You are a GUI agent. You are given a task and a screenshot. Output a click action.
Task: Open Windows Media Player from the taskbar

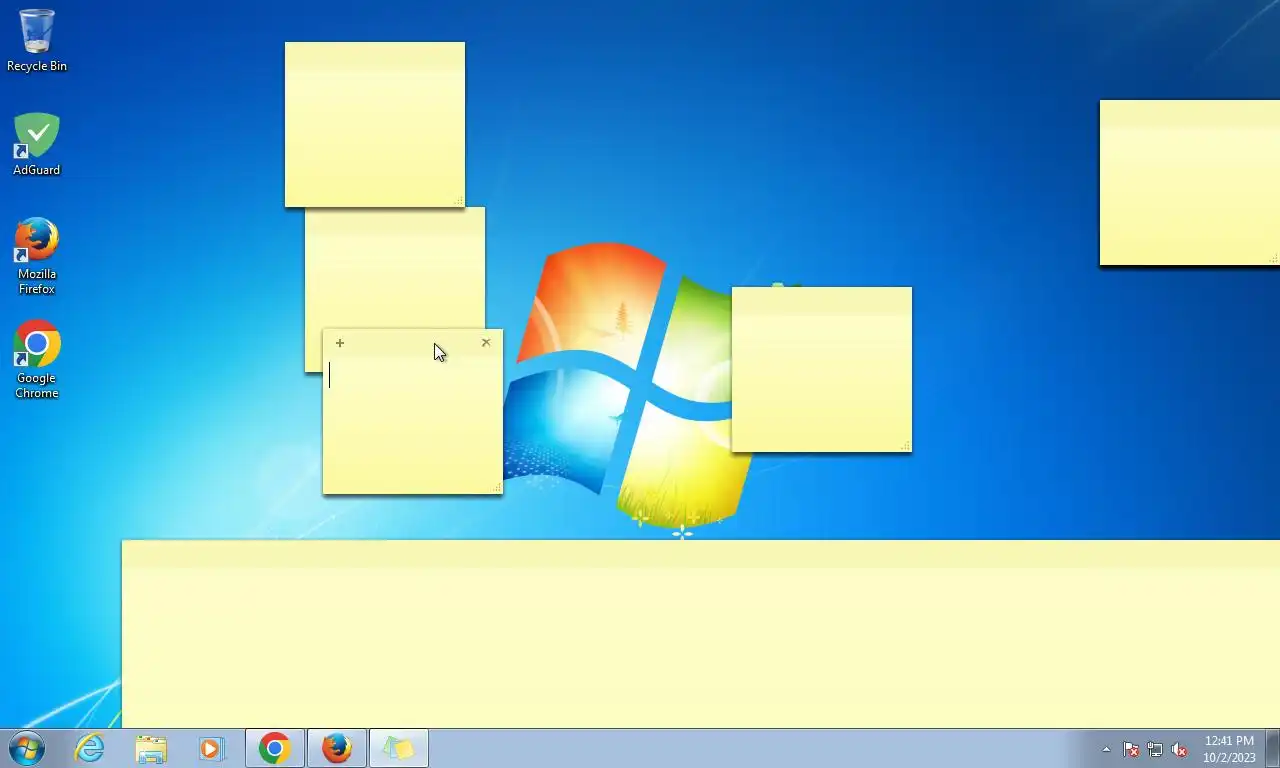pyautogui.click(x=212, y=748)
